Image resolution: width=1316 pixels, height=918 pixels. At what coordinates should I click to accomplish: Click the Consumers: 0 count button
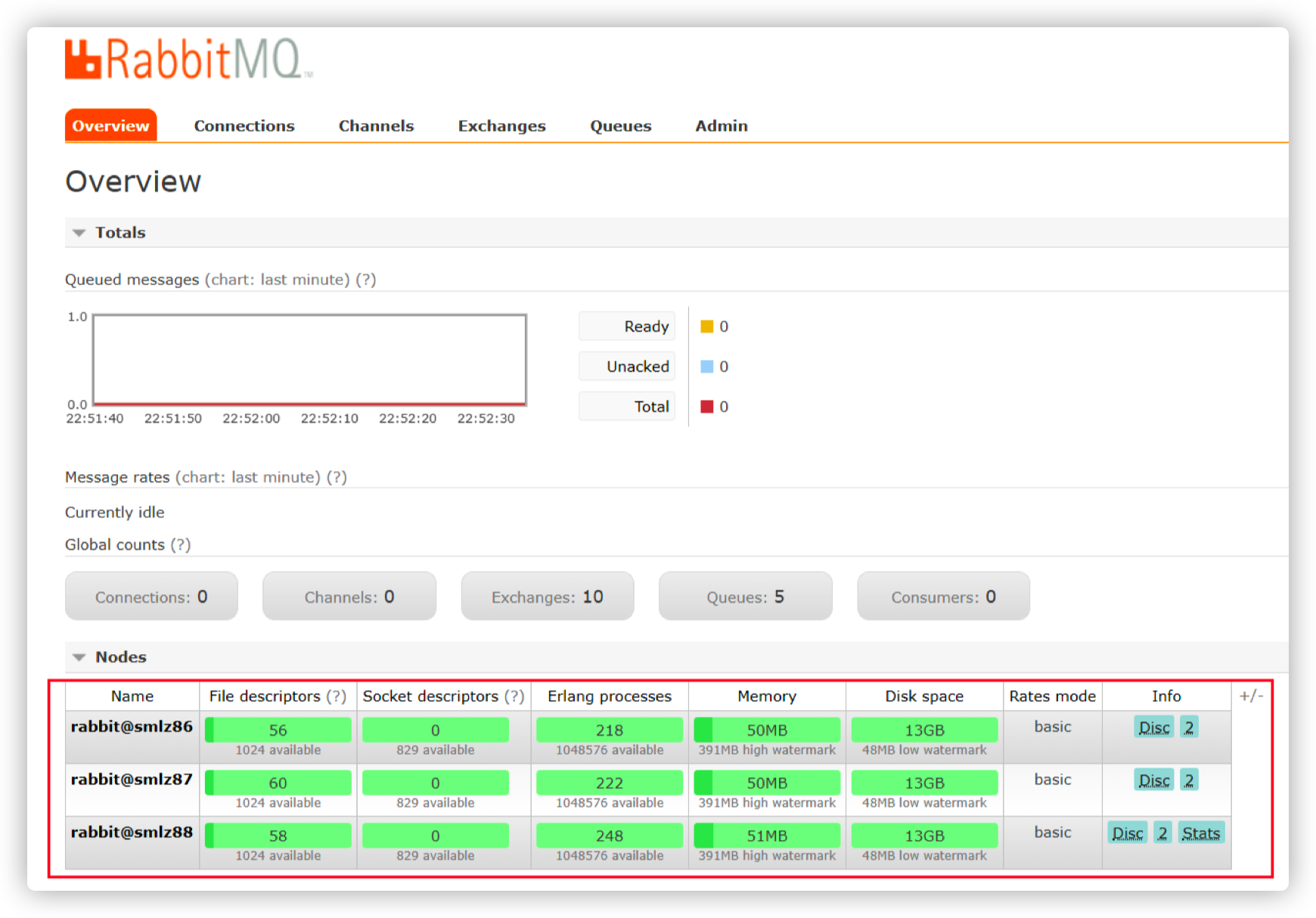943,597
